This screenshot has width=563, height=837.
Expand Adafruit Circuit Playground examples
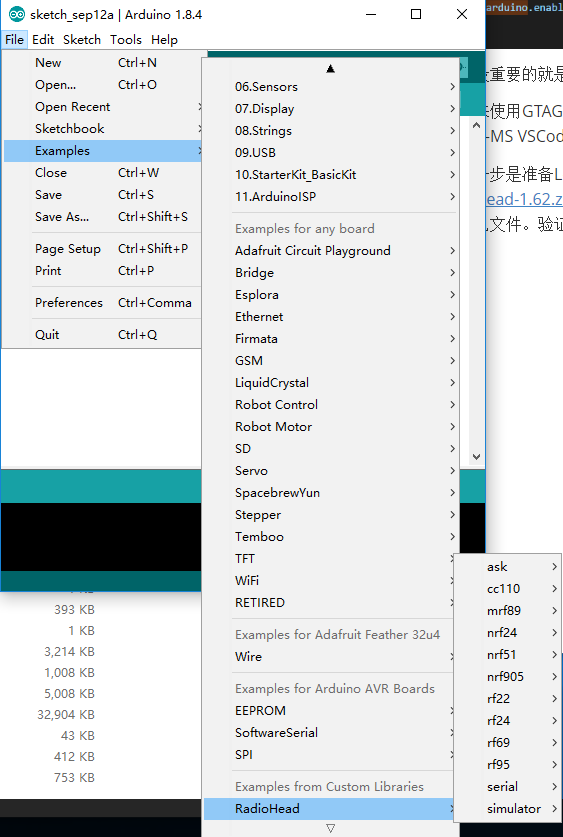[x=330, y=250]
